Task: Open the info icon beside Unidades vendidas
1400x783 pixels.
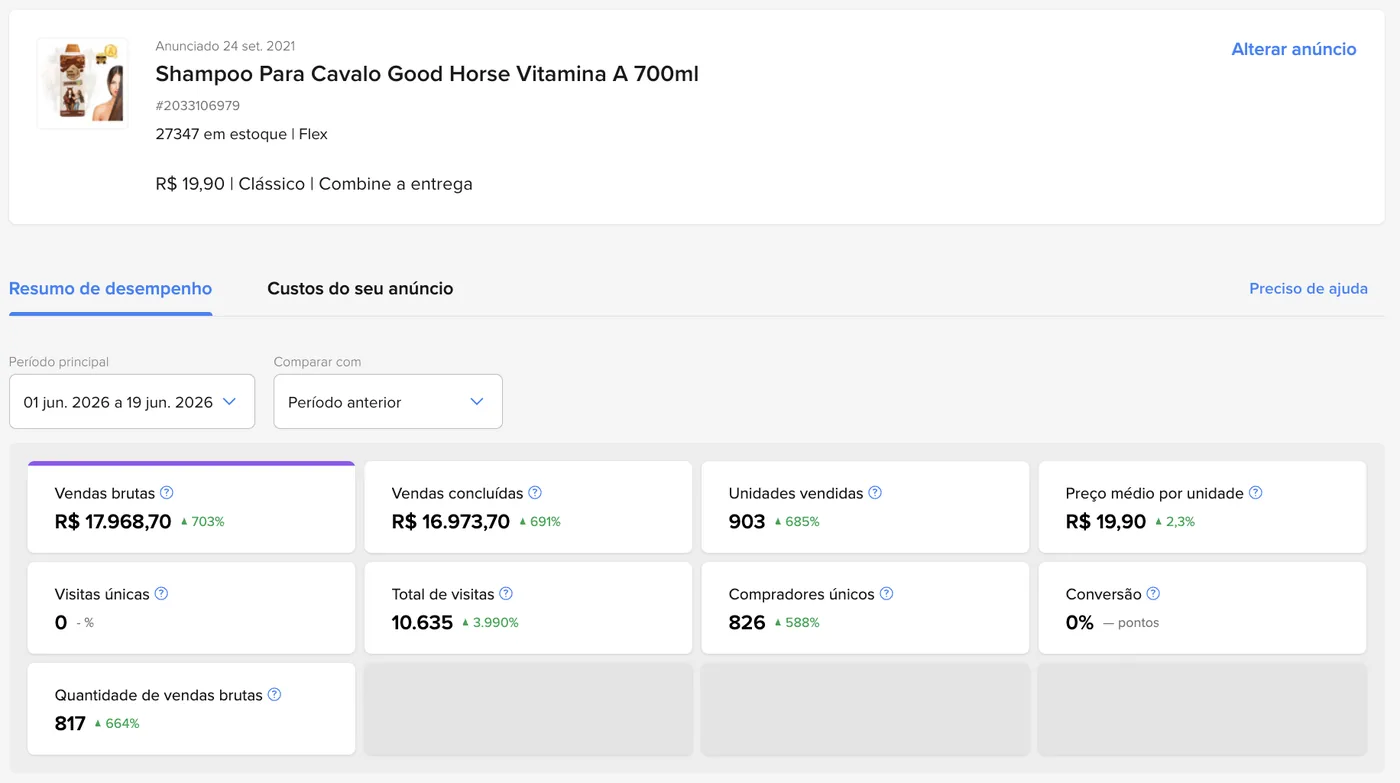Action: (875, 492)
